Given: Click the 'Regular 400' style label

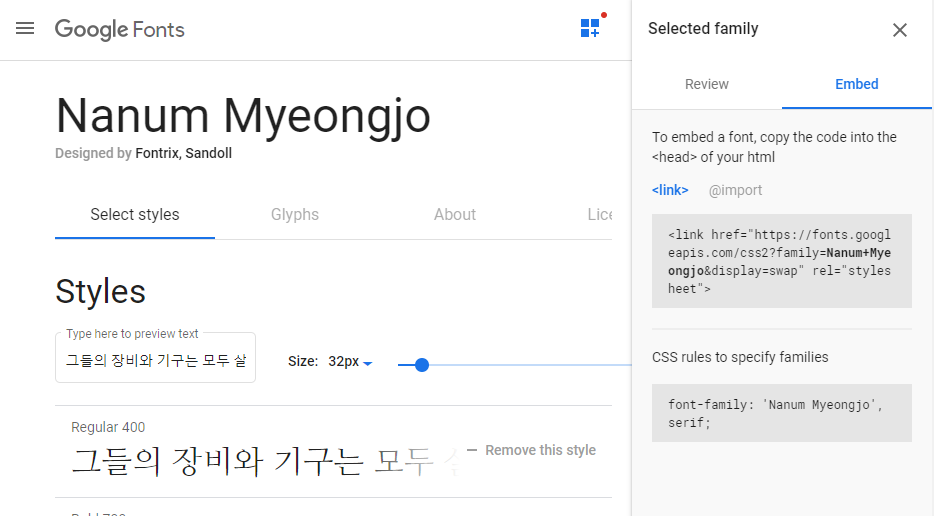Looking at the screenshot, I should 108,427.
